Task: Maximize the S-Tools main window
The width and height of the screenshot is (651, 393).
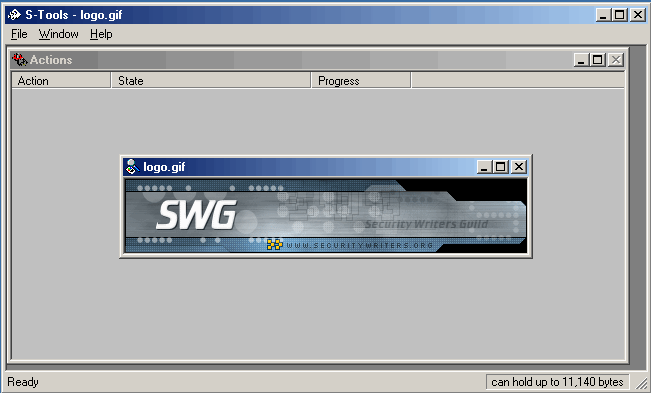Action: pyautogui.click(x=619, y=15)
